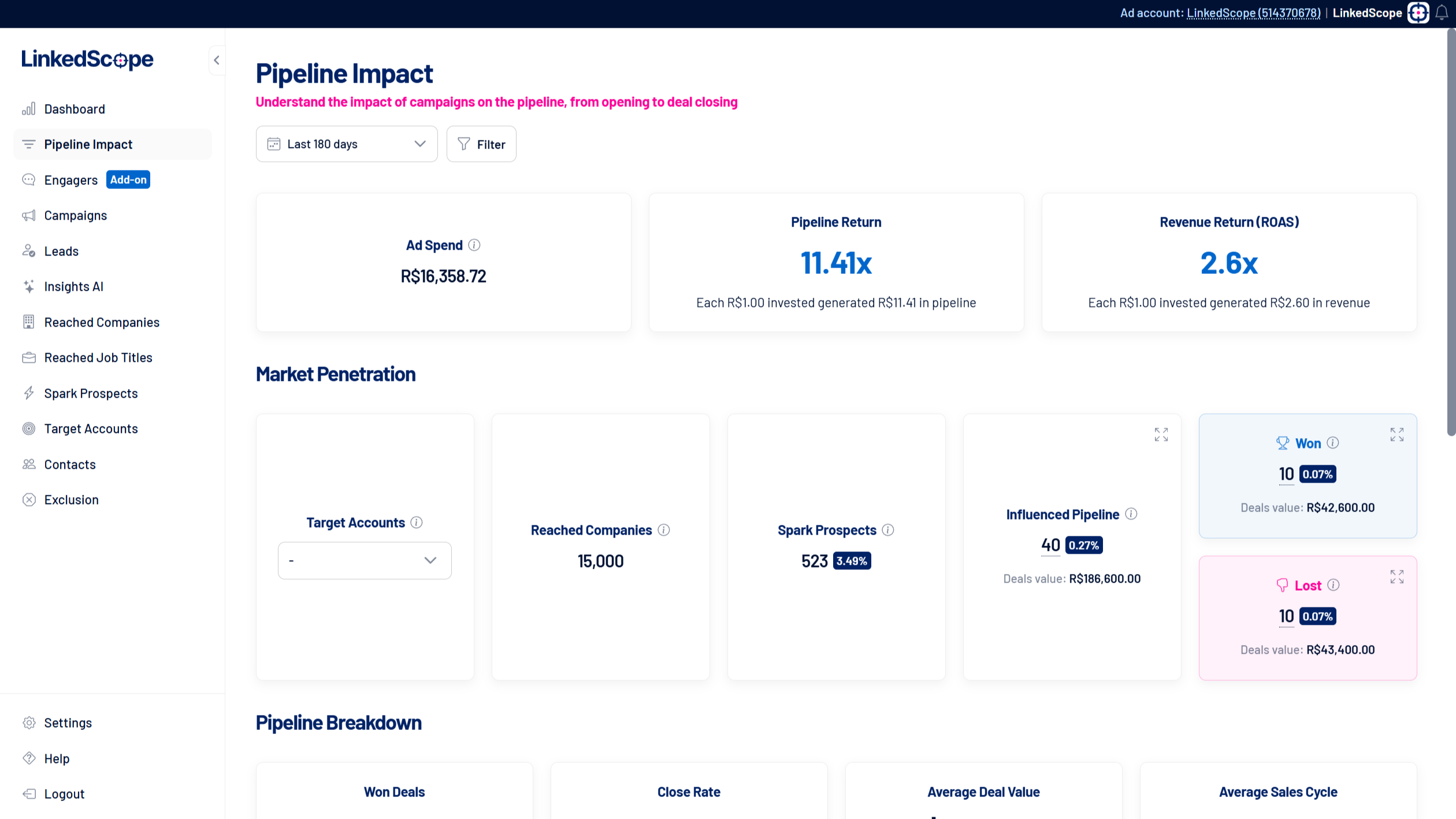The height and width of the screenshot is (819, 1456).
Task: Open Contacts in the sidebar
Action: pos(112,464)
